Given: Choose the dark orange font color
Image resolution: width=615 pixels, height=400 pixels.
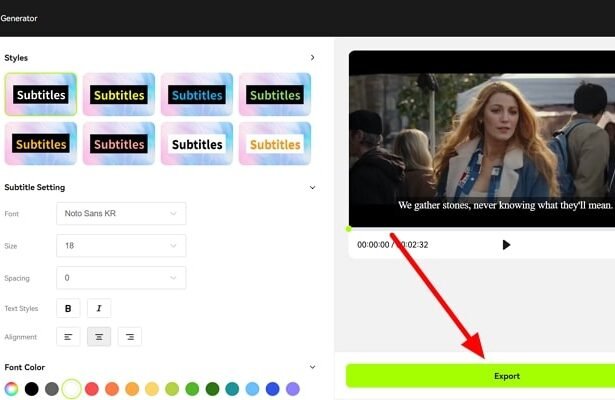Looking at the screenshot, I should tap(112, 389).
